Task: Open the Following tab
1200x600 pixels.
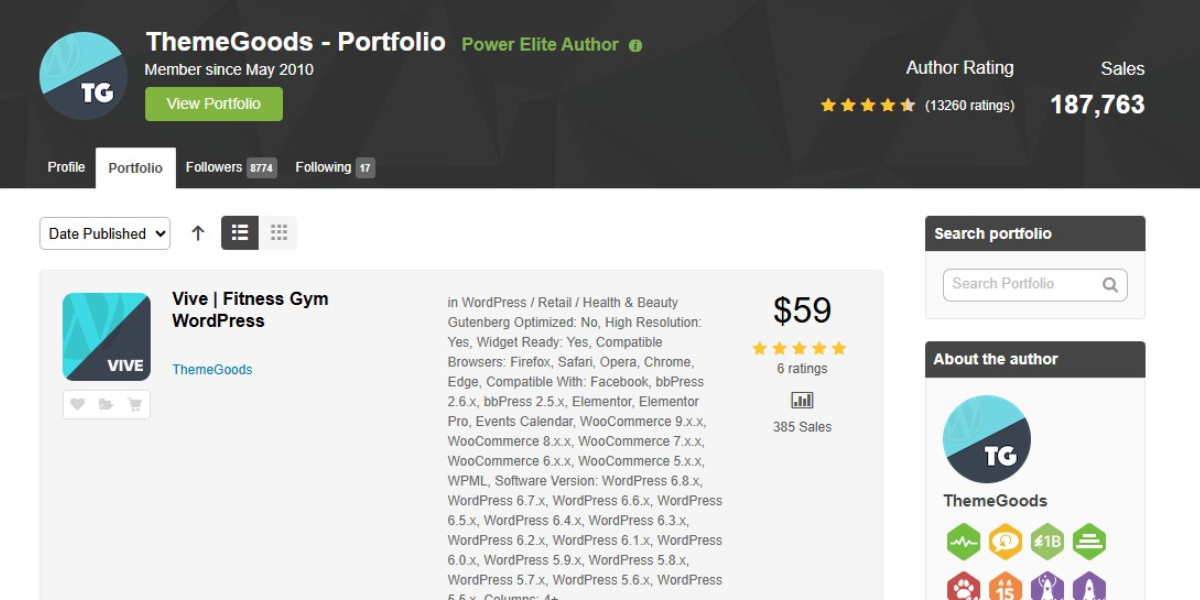Action: tap(335, 167)
